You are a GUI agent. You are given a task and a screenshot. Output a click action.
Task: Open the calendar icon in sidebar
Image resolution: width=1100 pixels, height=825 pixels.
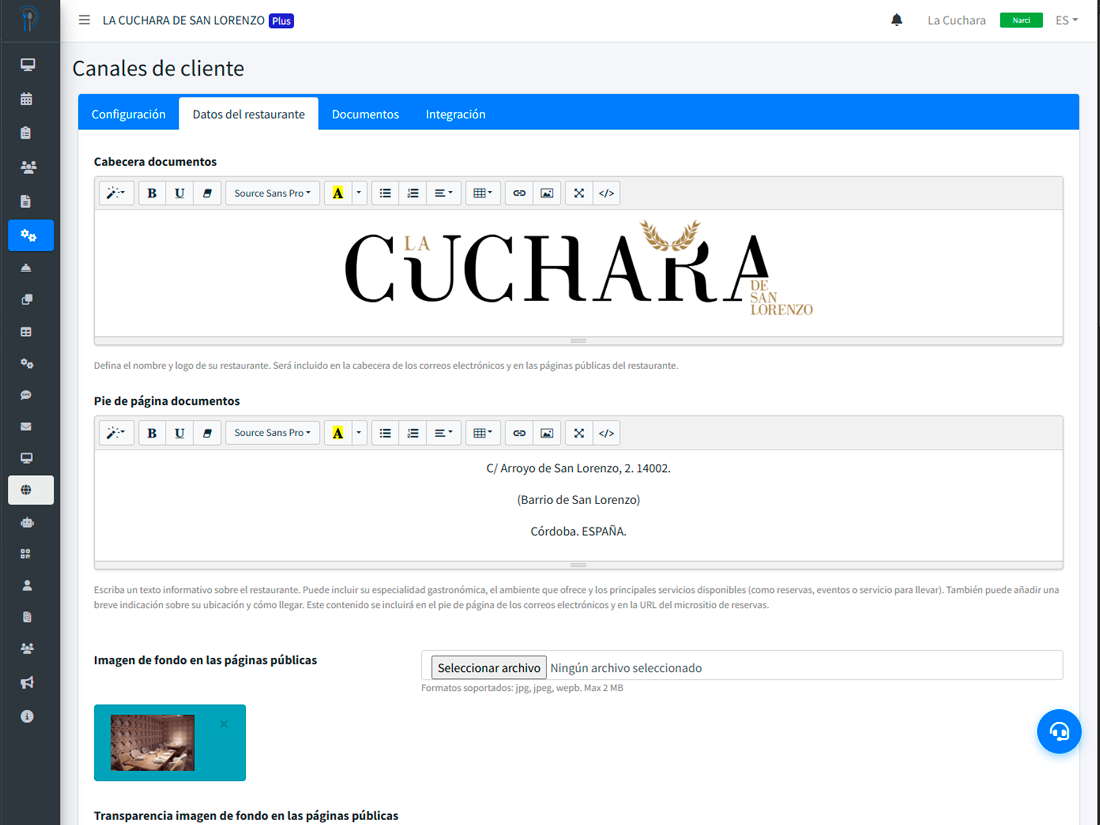point(27,99)
